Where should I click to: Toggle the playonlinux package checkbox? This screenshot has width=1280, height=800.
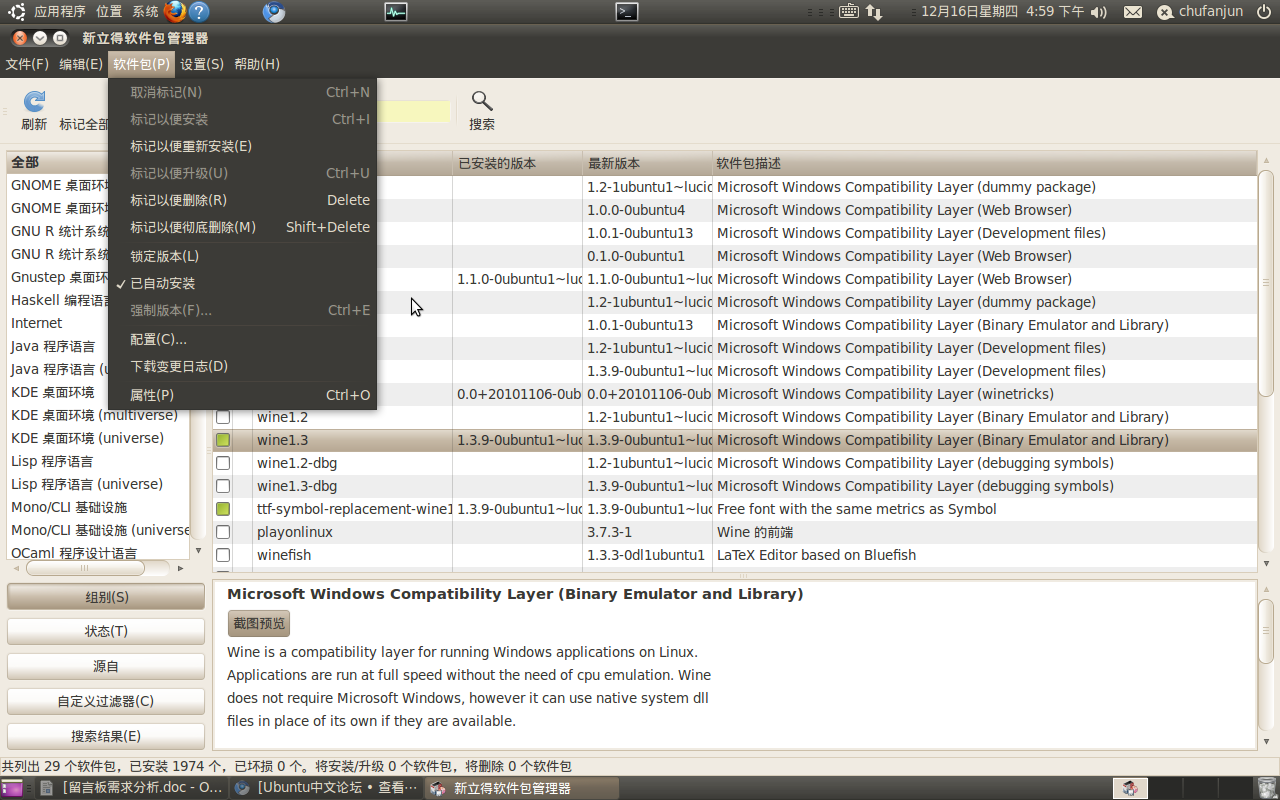223,532
